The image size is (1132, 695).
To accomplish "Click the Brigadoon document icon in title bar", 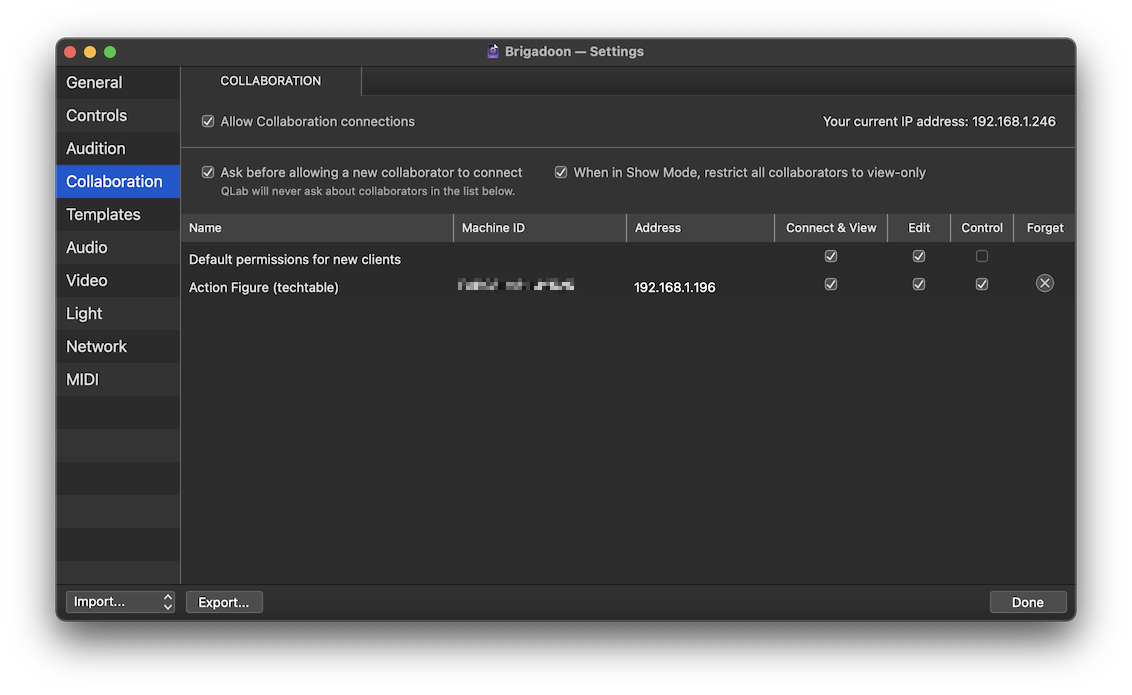I will (493, 52).
